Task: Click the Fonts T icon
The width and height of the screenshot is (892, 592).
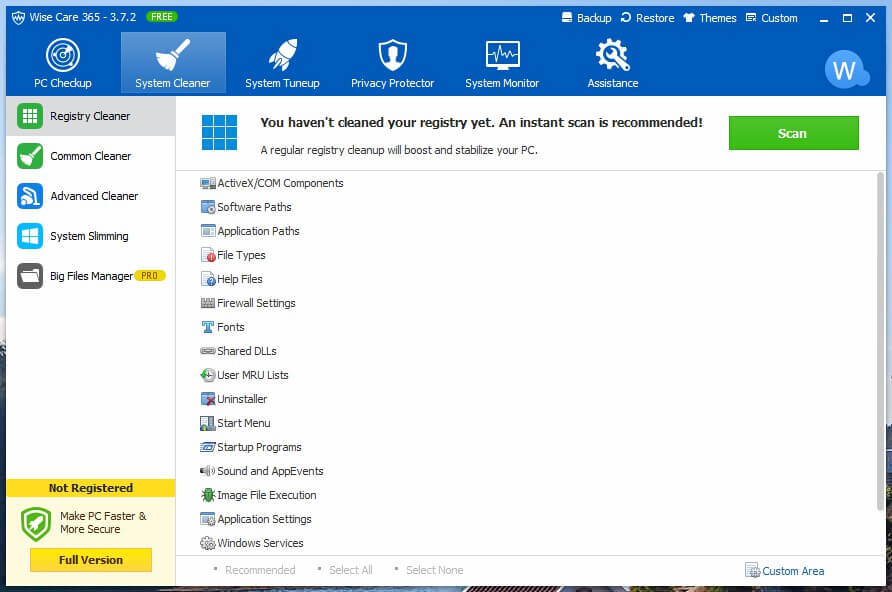Action: (x=208, y=327)
